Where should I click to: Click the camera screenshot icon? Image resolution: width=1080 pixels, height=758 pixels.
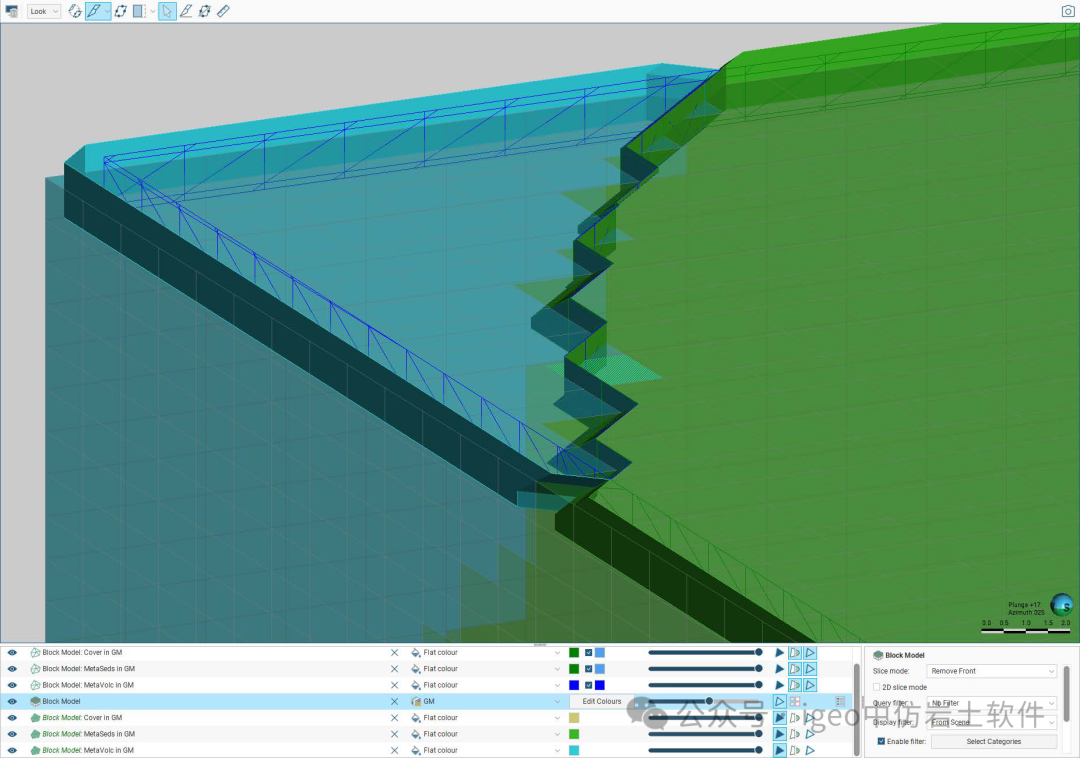pos(1067,11)
